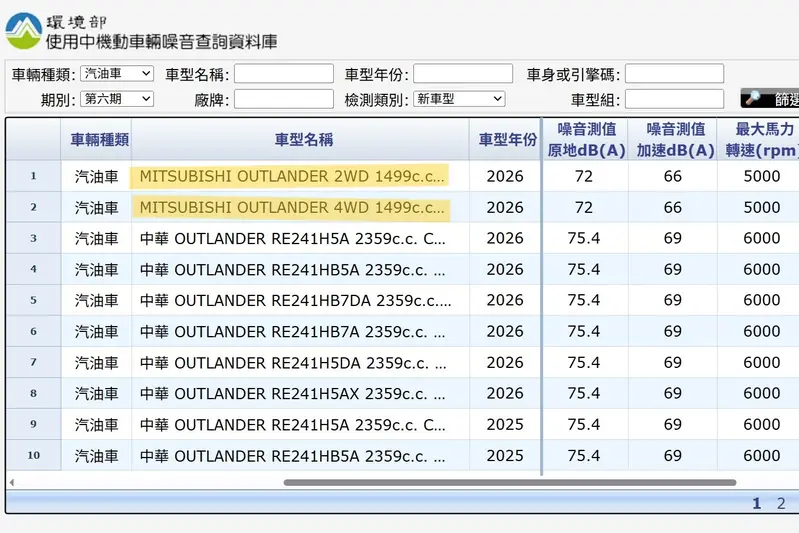Open the 車輛種類 dropdown showing 汽油車
The width and height of the screenshot is (799, 533).
117,74
